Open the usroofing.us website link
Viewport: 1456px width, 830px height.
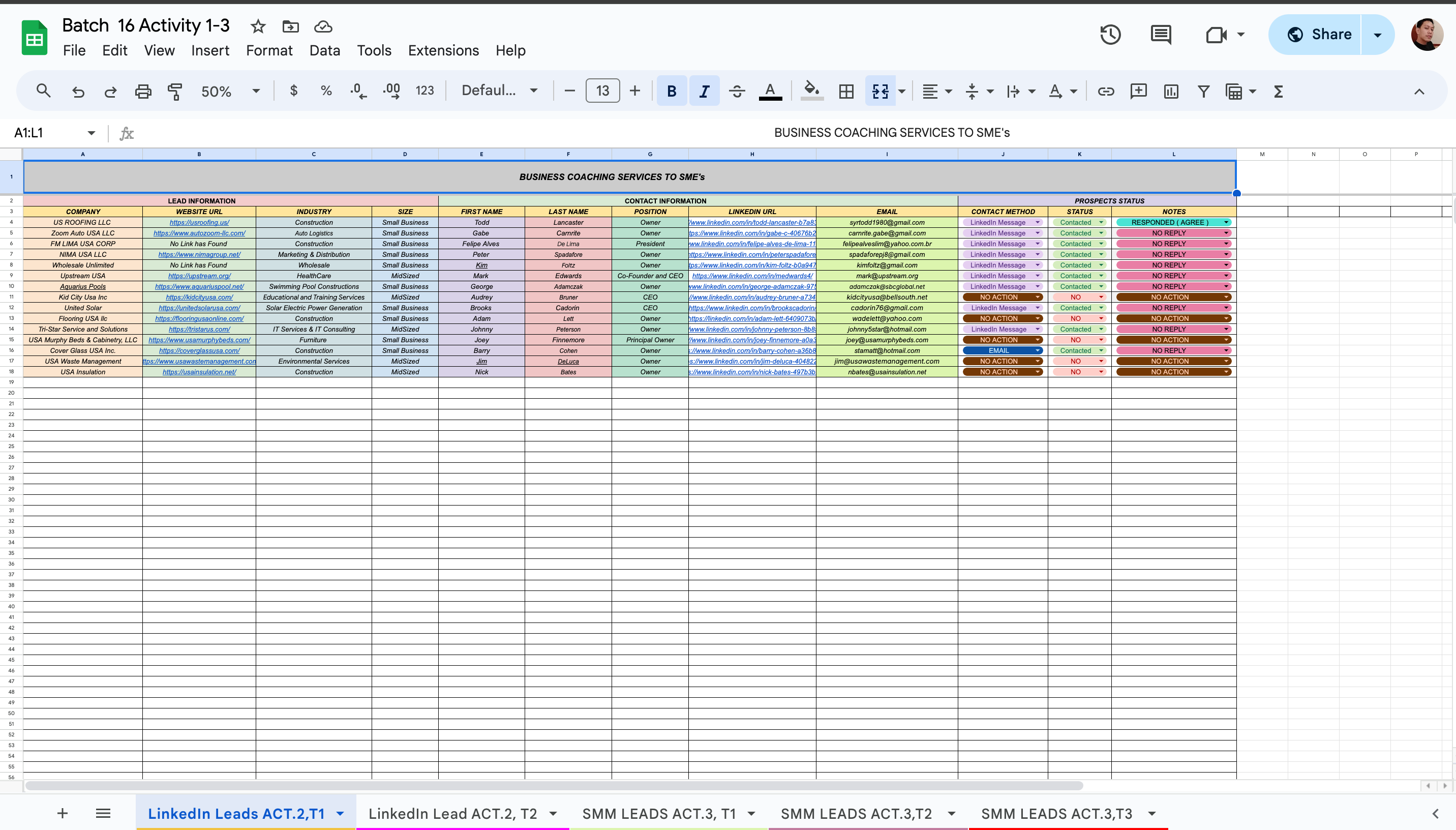(x=199, y=222)
